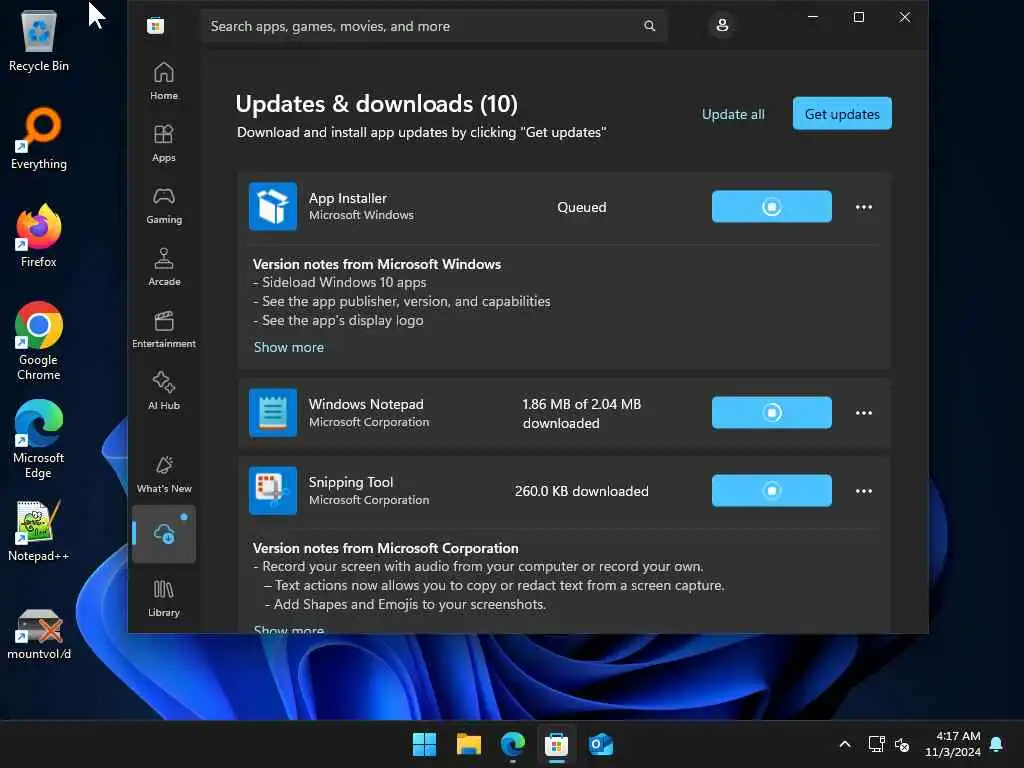
Task: Open the Entertainment section
Action: (x=163, y=329)
